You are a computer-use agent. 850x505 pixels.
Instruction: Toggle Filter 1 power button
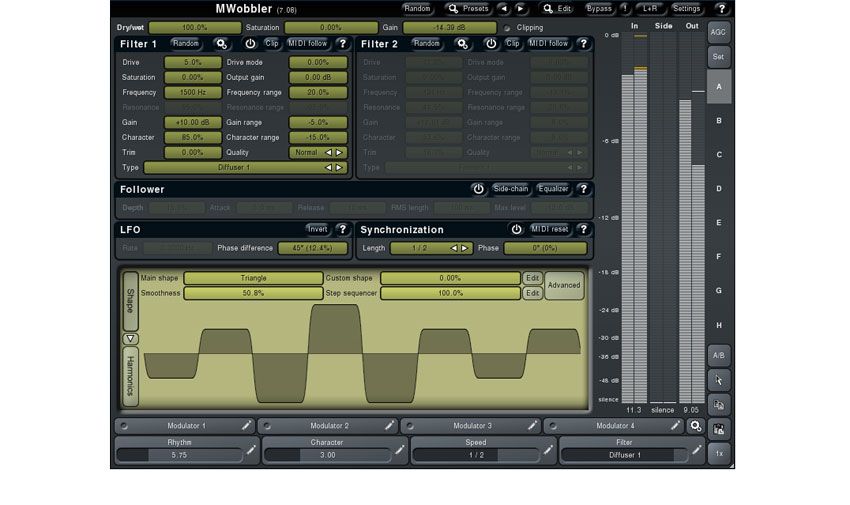(250, 43)
